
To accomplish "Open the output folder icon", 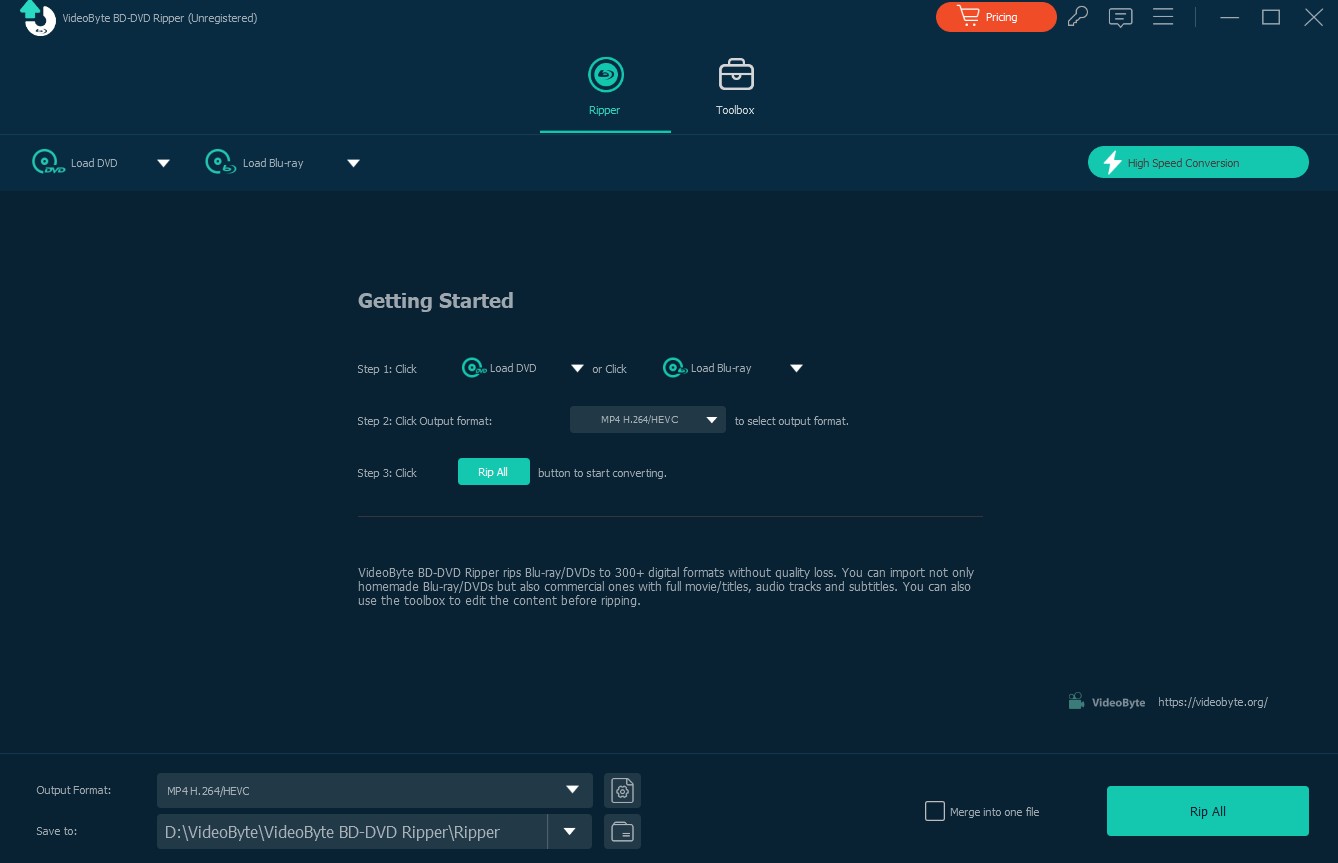I will click(x=622, y=831).
